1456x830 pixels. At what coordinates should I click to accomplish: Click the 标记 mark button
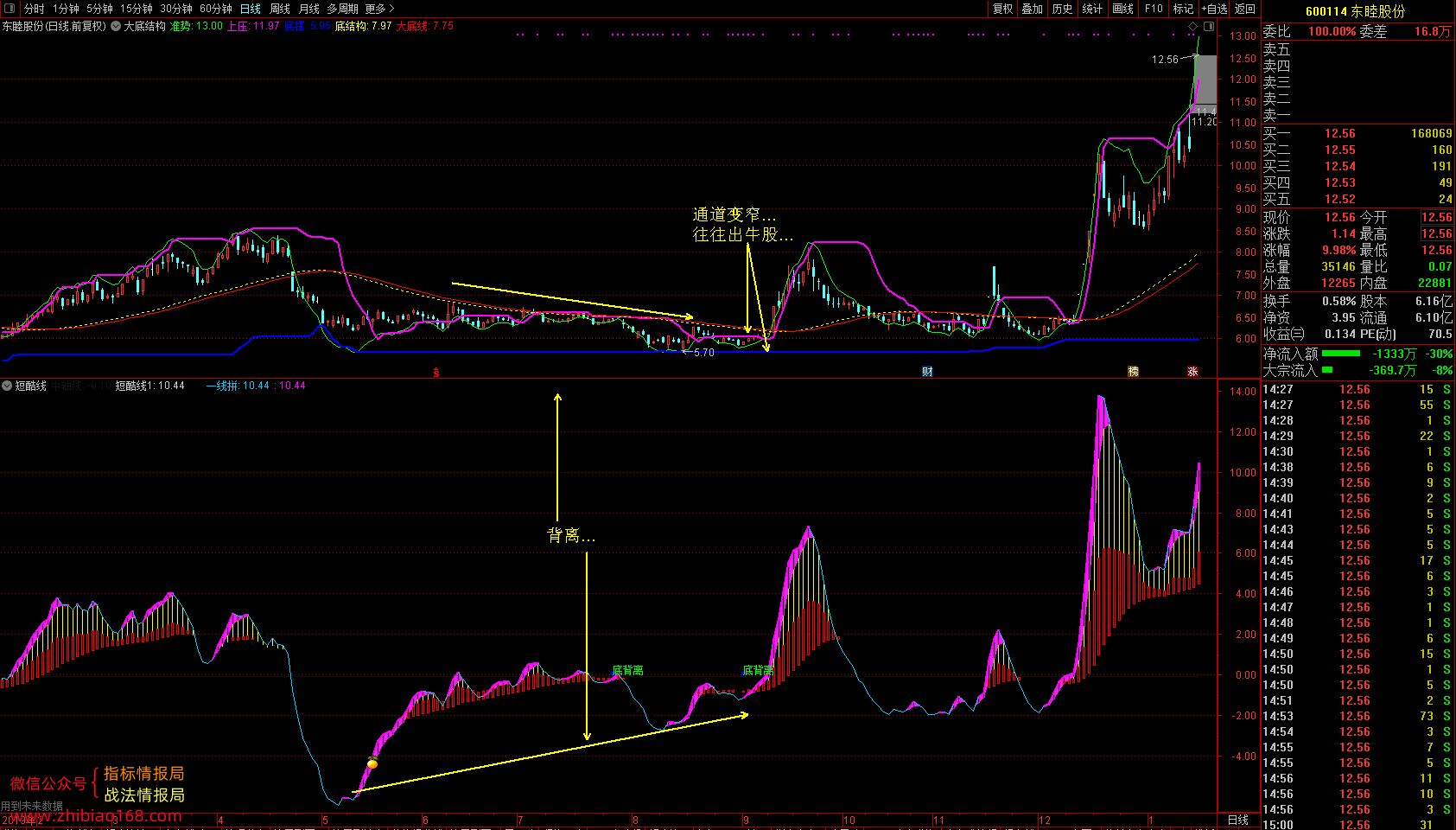tap(1183, 9)
